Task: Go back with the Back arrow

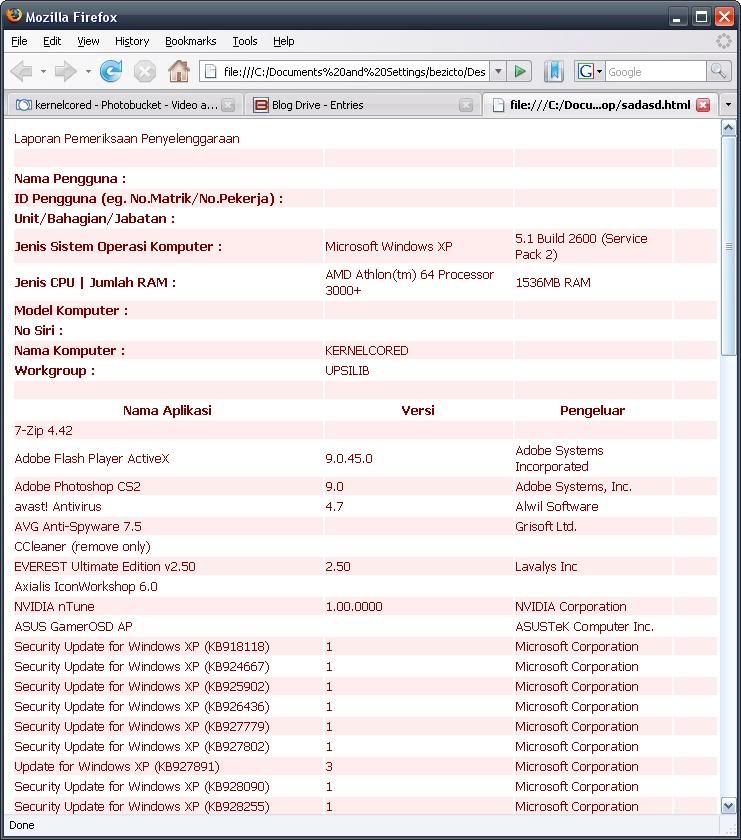Action: pos(22,71)
